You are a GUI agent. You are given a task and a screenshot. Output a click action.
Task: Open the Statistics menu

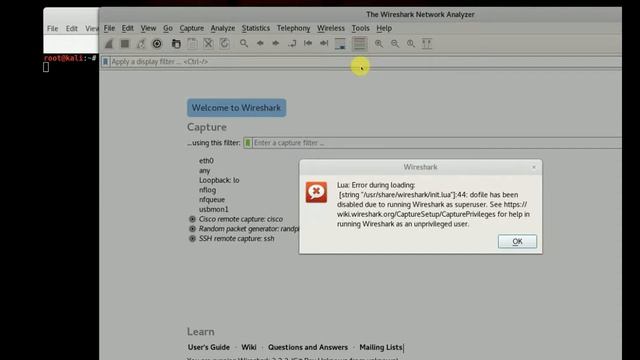pyautogui.click(x=256, y=28)
